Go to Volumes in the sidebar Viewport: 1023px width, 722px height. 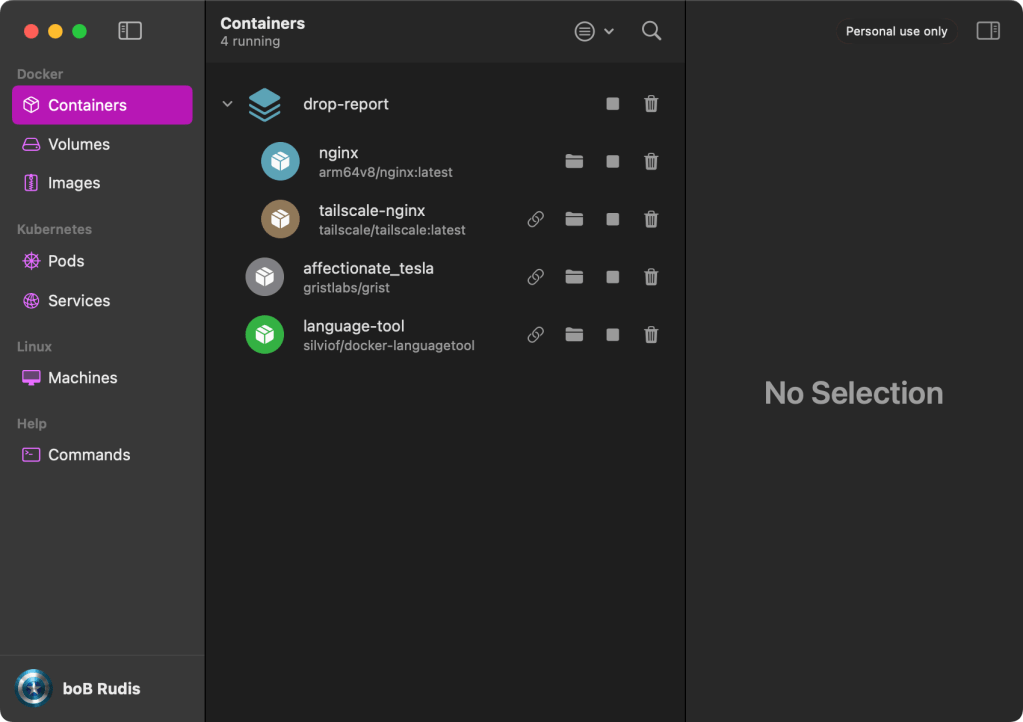[x=79, y=144]
